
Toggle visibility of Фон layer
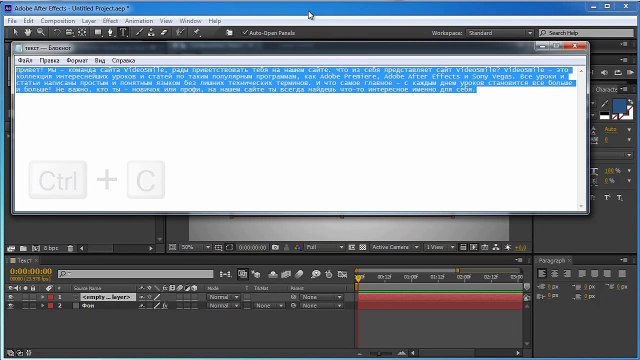pos(11,306)
